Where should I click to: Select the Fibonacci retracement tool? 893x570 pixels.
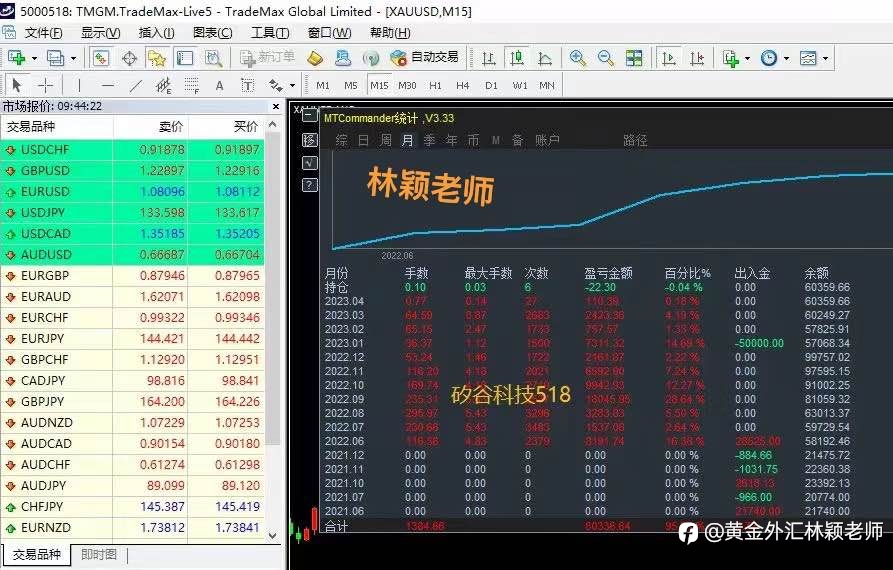coord(192,85)
